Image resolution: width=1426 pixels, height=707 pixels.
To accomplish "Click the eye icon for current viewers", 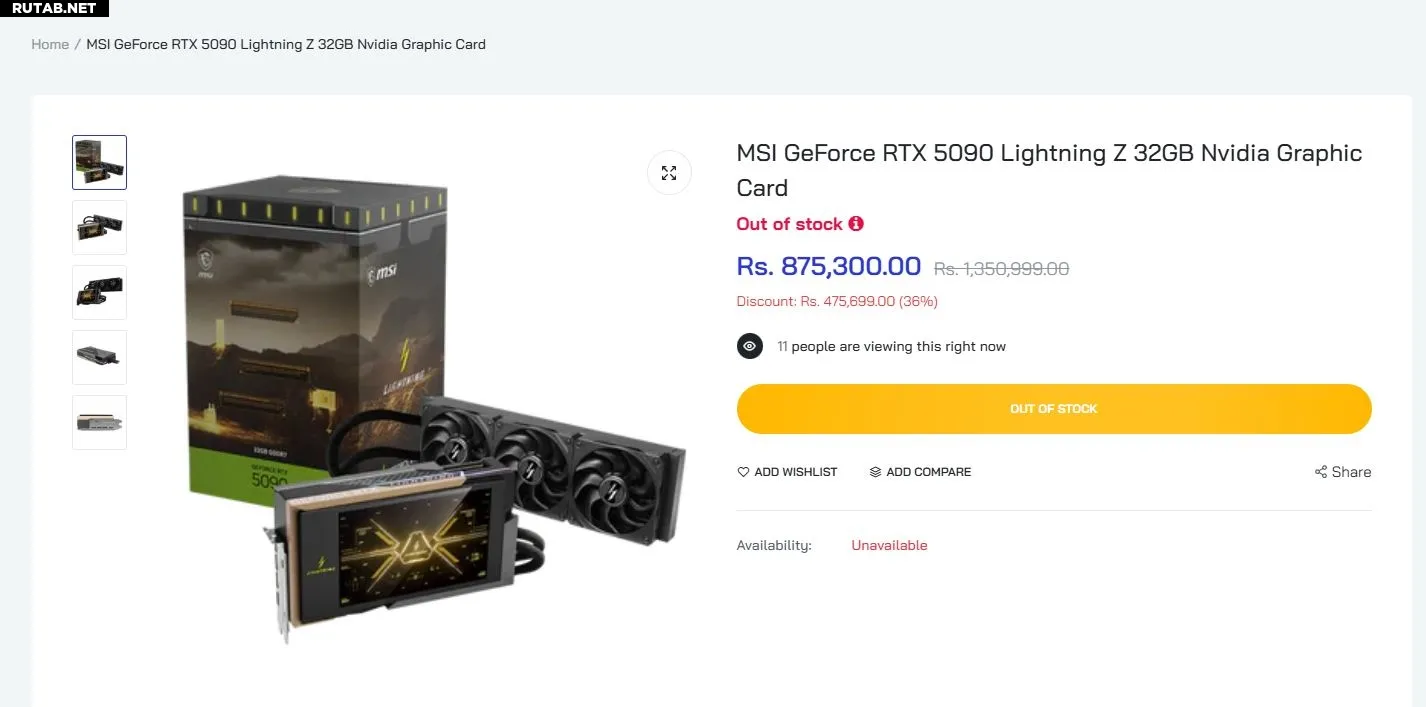I will click(750, 347).
